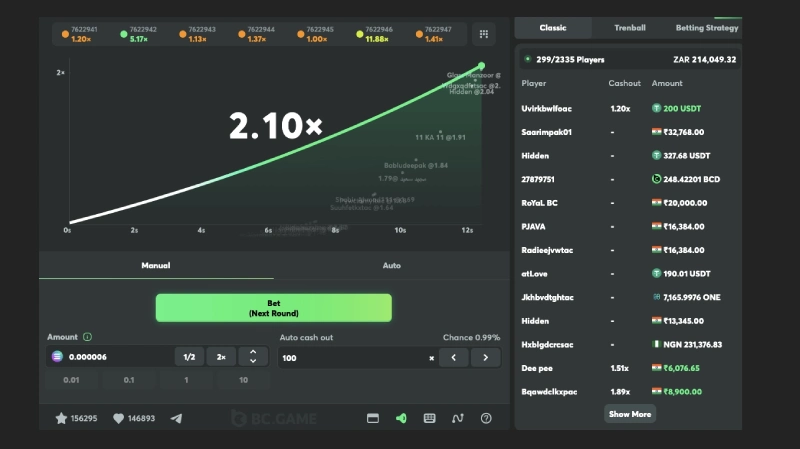Open the live stats graph icon
The image size is (800, 449).
point(458,419)
